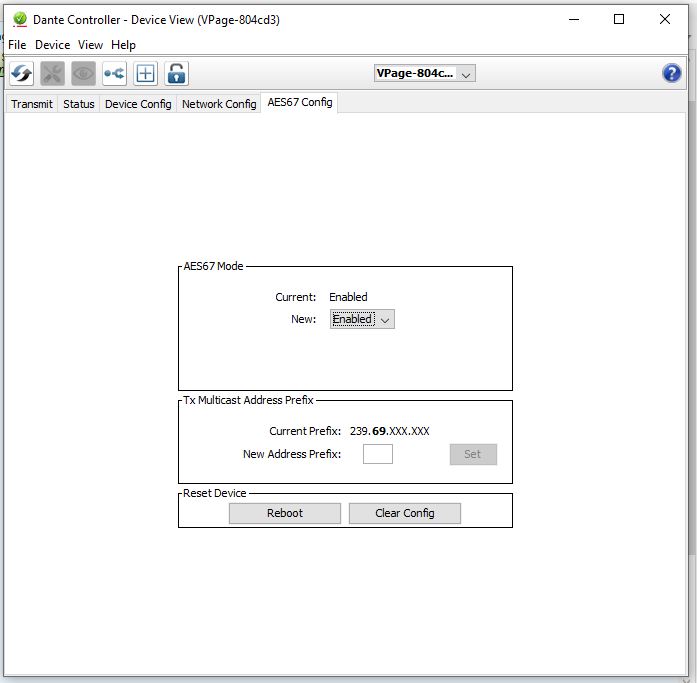Image resolution: width=697 pixels, height=683 pixels.
Task: Minimize the Dante Controller window
Action: pos(574,20)
